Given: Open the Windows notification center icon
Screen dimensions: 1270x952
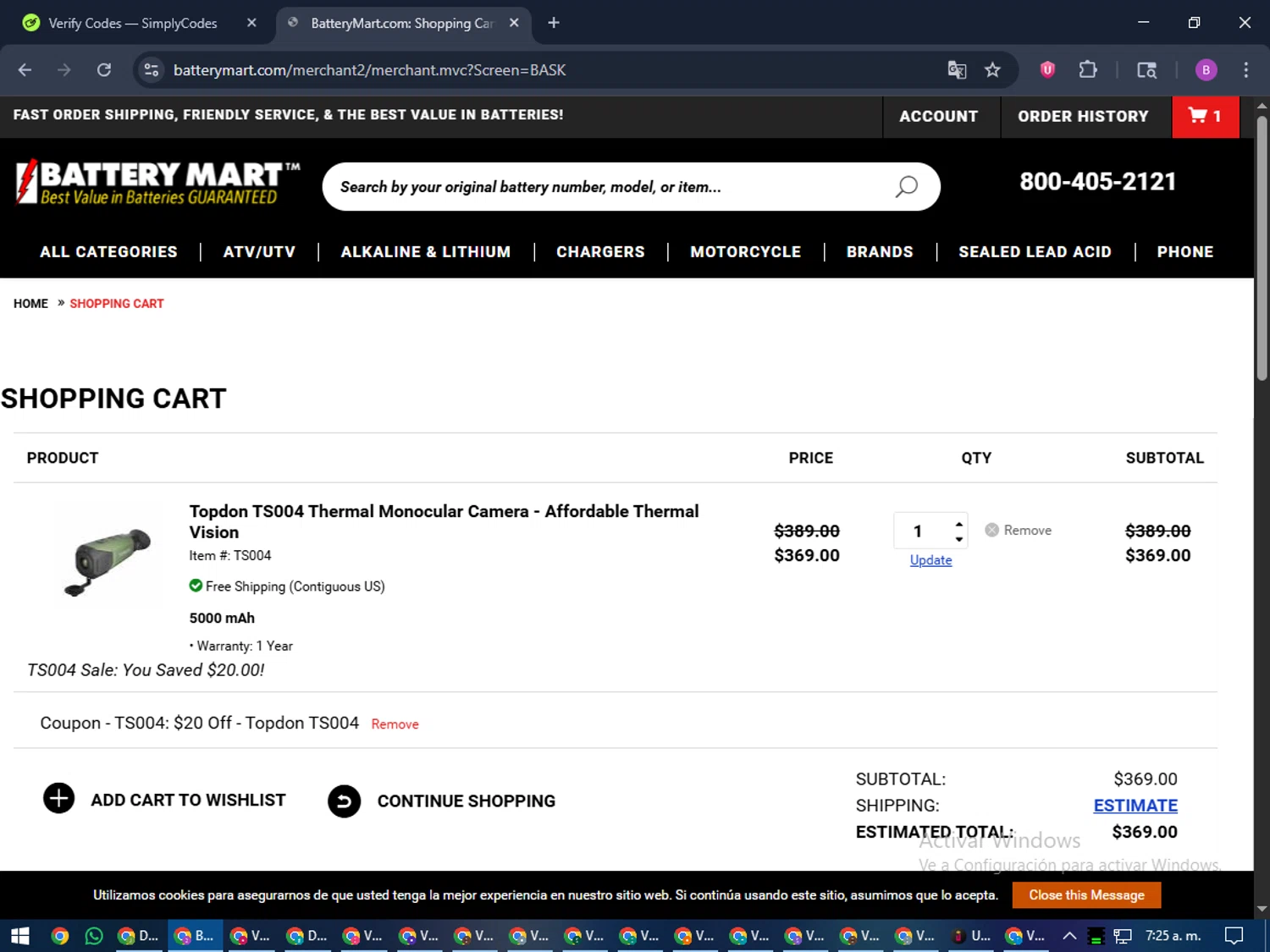Looking at the screenshot, I should [x=1234, y=936].
